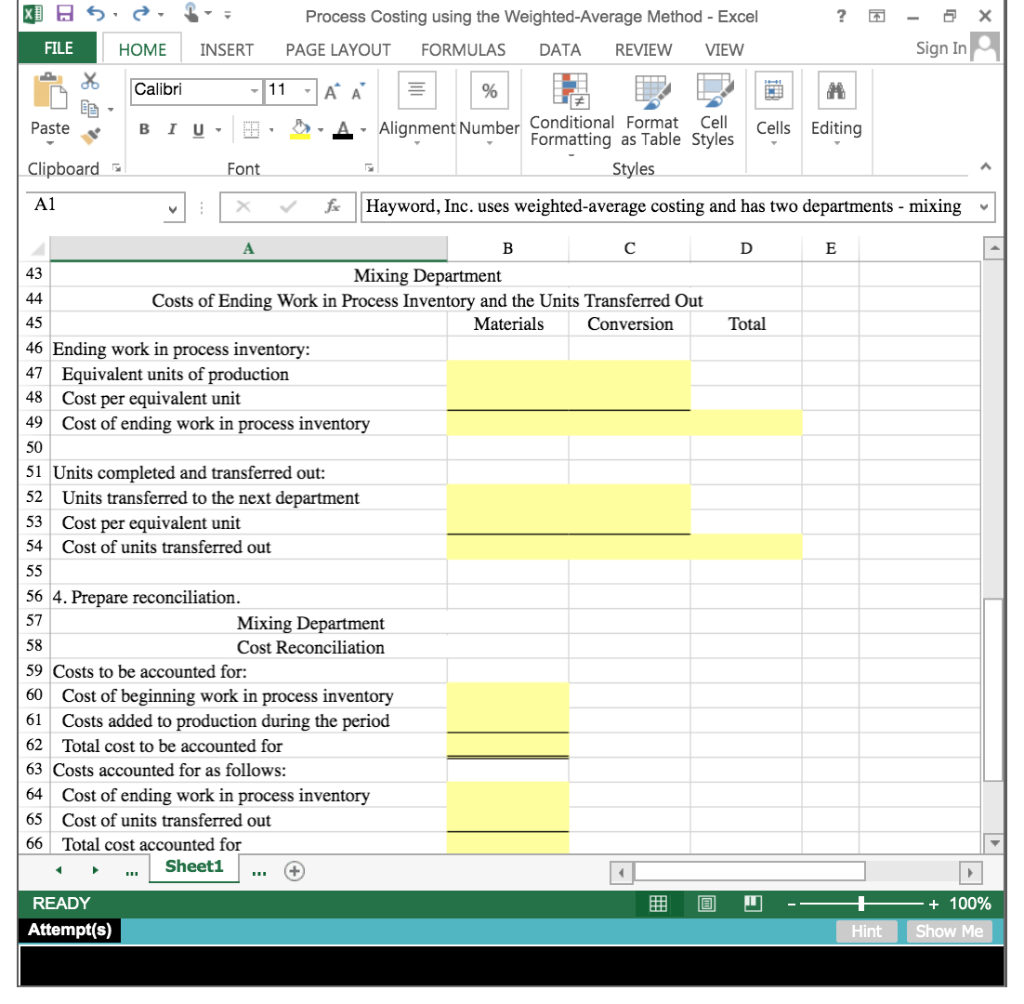
Task: Zoom out with the minus button
Action: pos(792,904)
